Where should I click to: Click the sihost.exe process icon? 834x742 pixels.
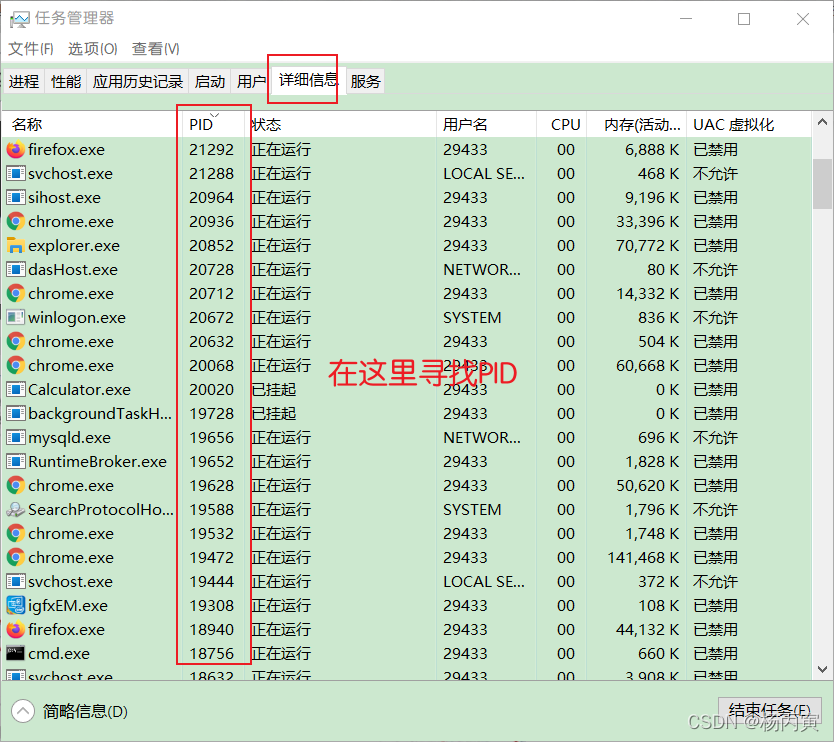[15, 197]
